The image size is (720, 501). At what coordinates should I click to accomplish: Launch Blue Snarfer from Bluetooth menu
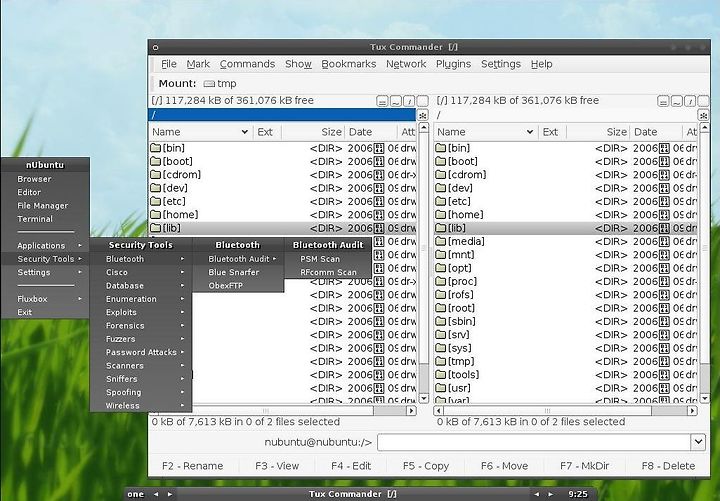click(238, 272)
